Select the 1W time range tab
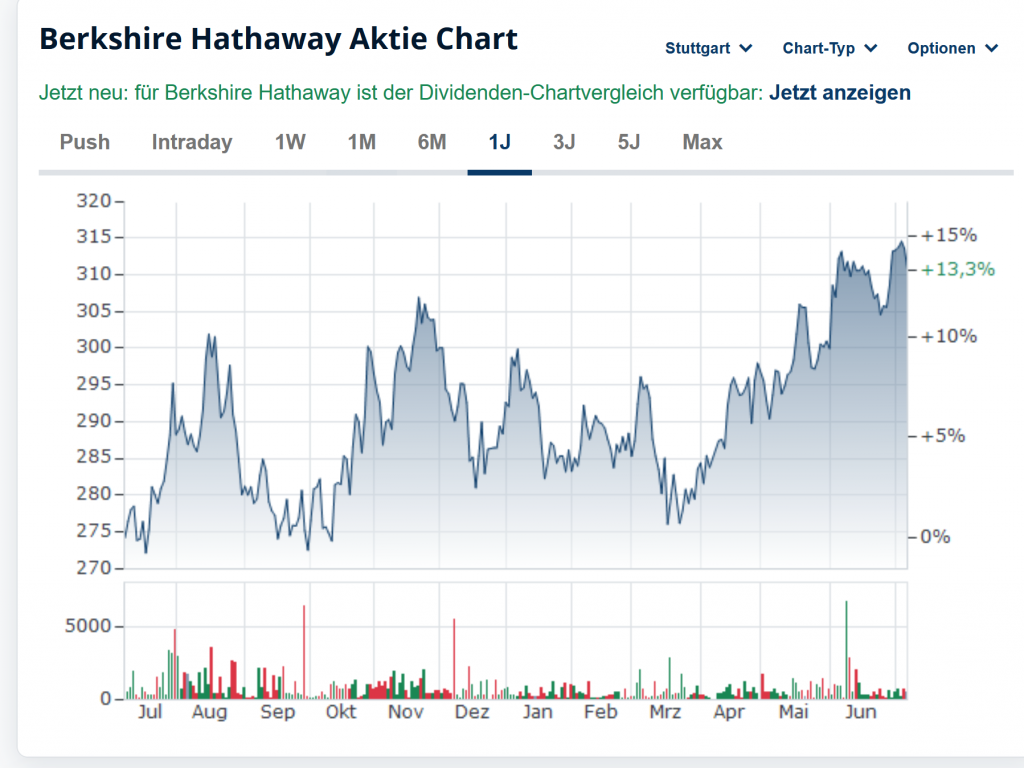This screenshot has width=1024, height=768. click(290, 142)
